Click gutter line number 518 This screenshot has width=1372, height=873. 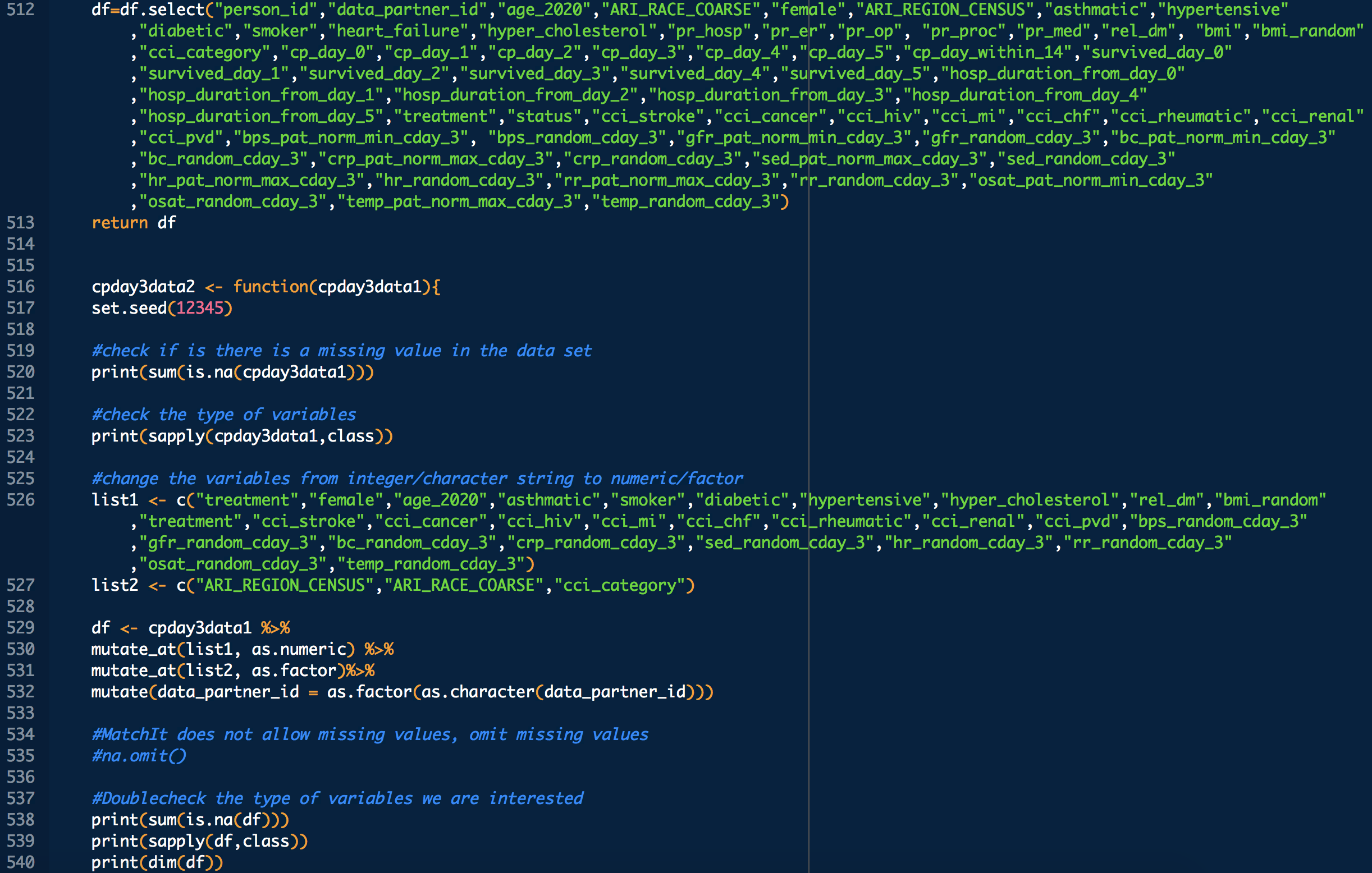[21, 330]
